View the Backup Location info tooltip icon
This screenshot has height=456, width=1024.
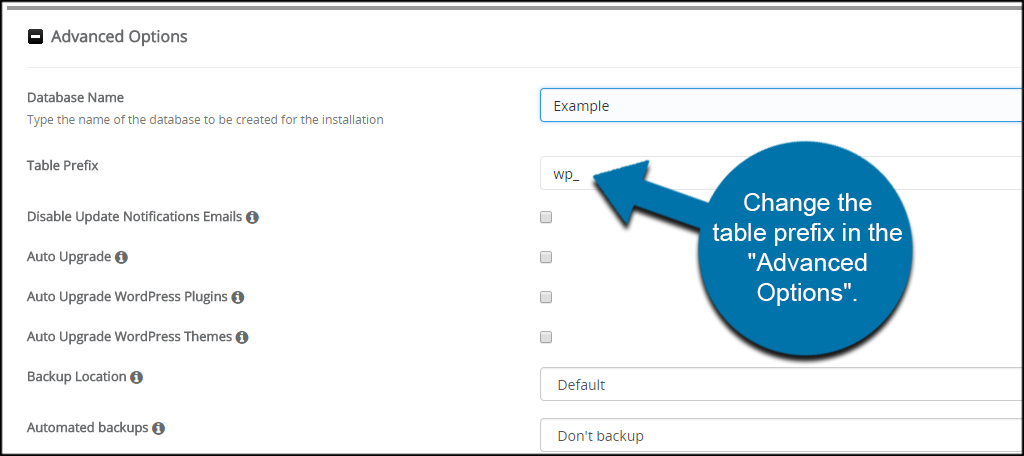pos(136,378)
